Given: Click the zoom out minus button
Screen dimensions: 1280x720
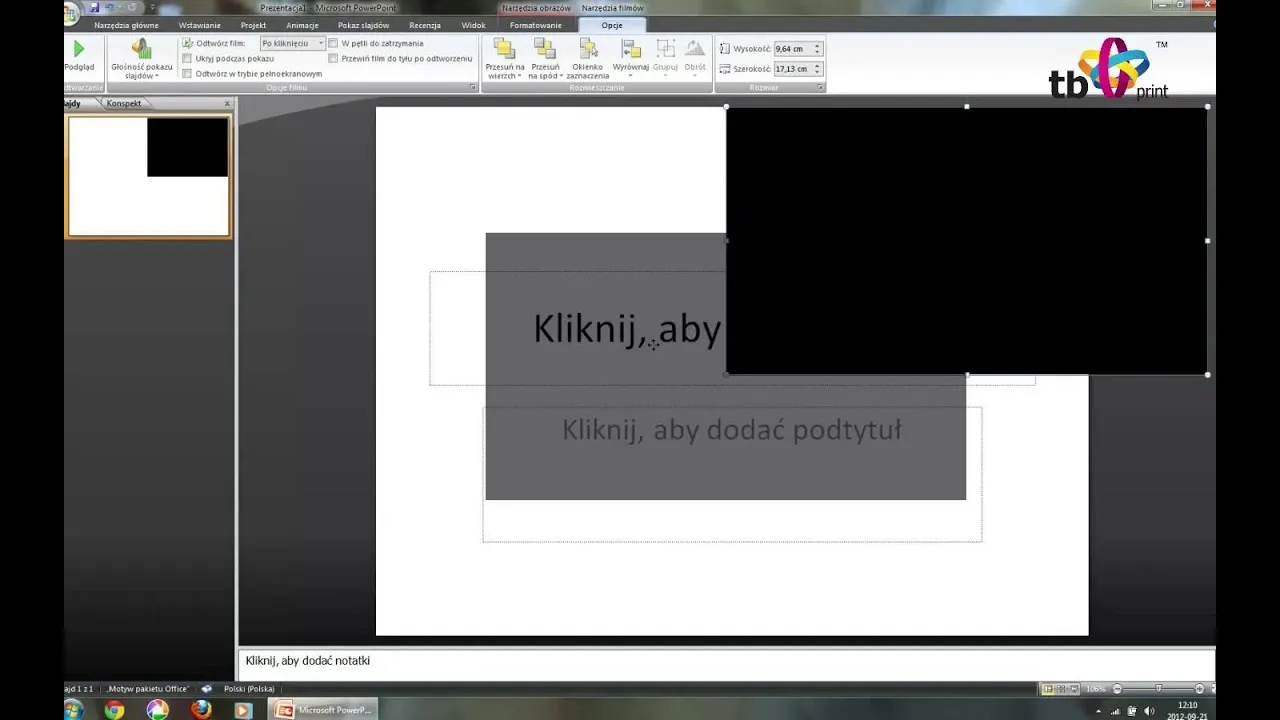Looking at the screenshot, I should 1117,689.
